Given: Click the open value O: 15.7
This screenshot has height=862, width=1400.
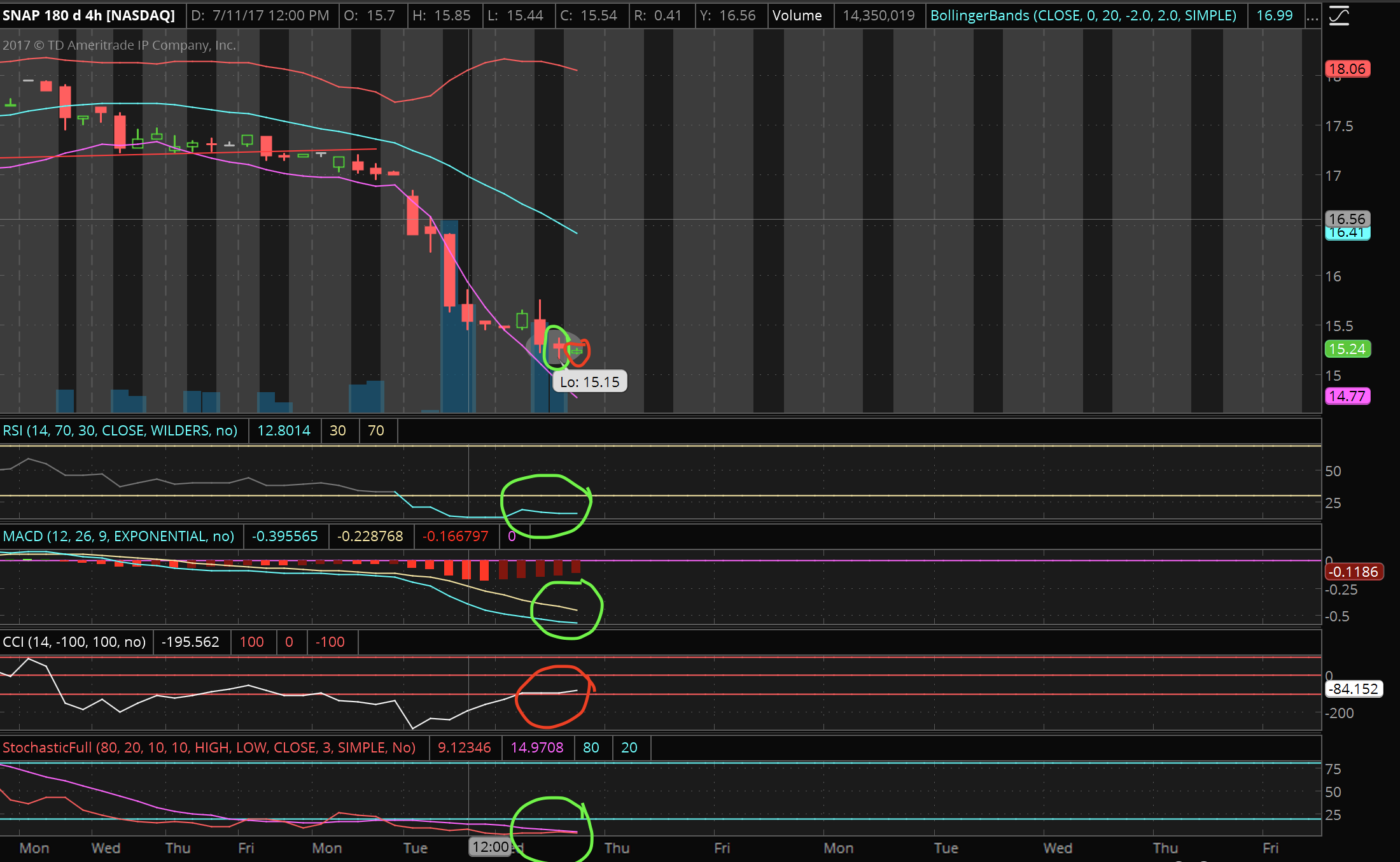Looking at the screenshot, I should [x=369, y=15].
